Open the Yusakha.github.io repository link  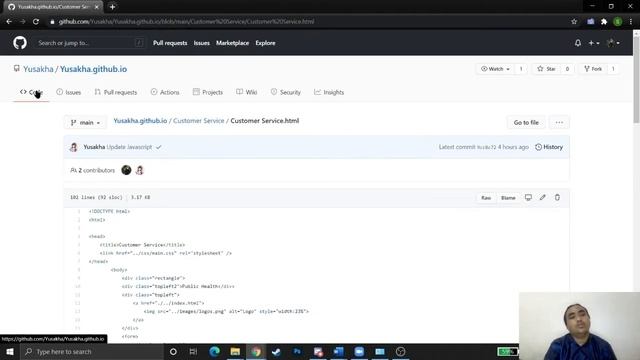[93, 69]
